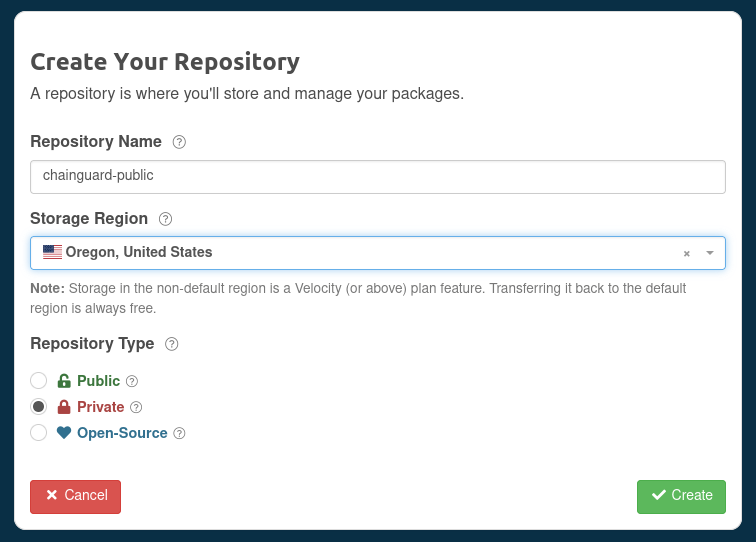
Task: Open the Storage Region help tooltip icon
Action: [166, 219]
